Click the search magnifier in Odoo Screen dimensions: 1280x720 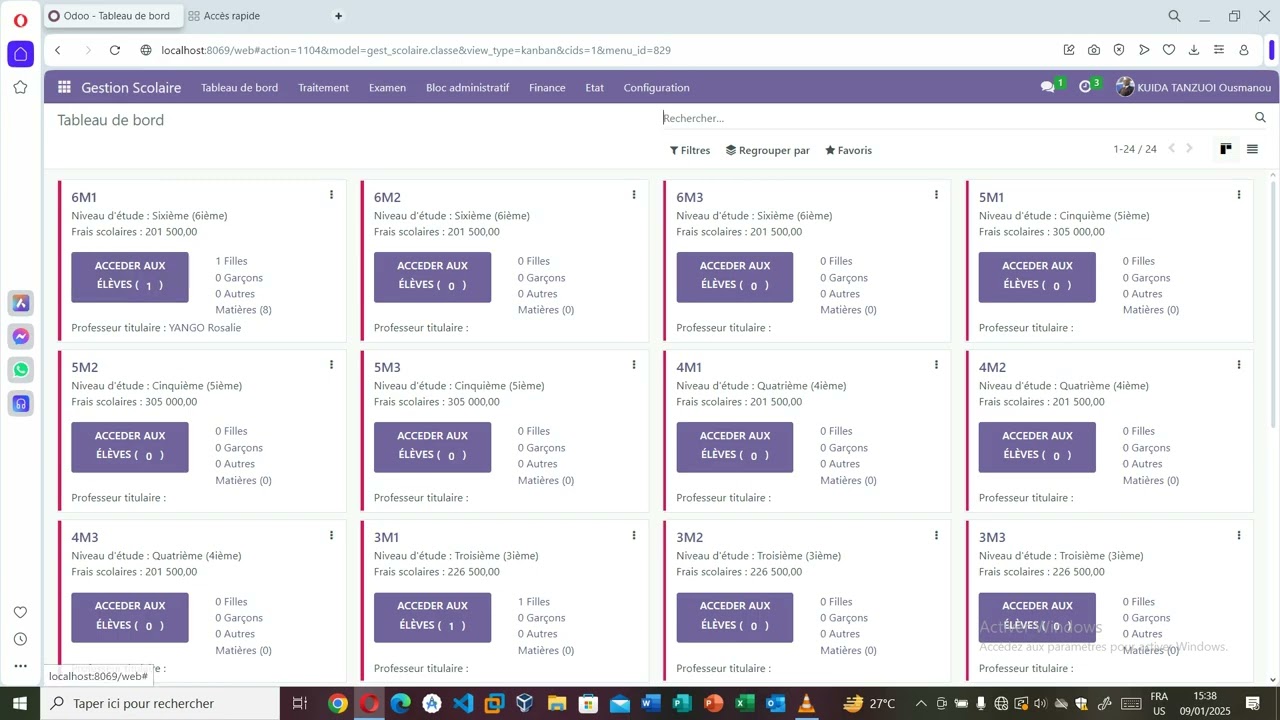click(x=1260, y=118)
